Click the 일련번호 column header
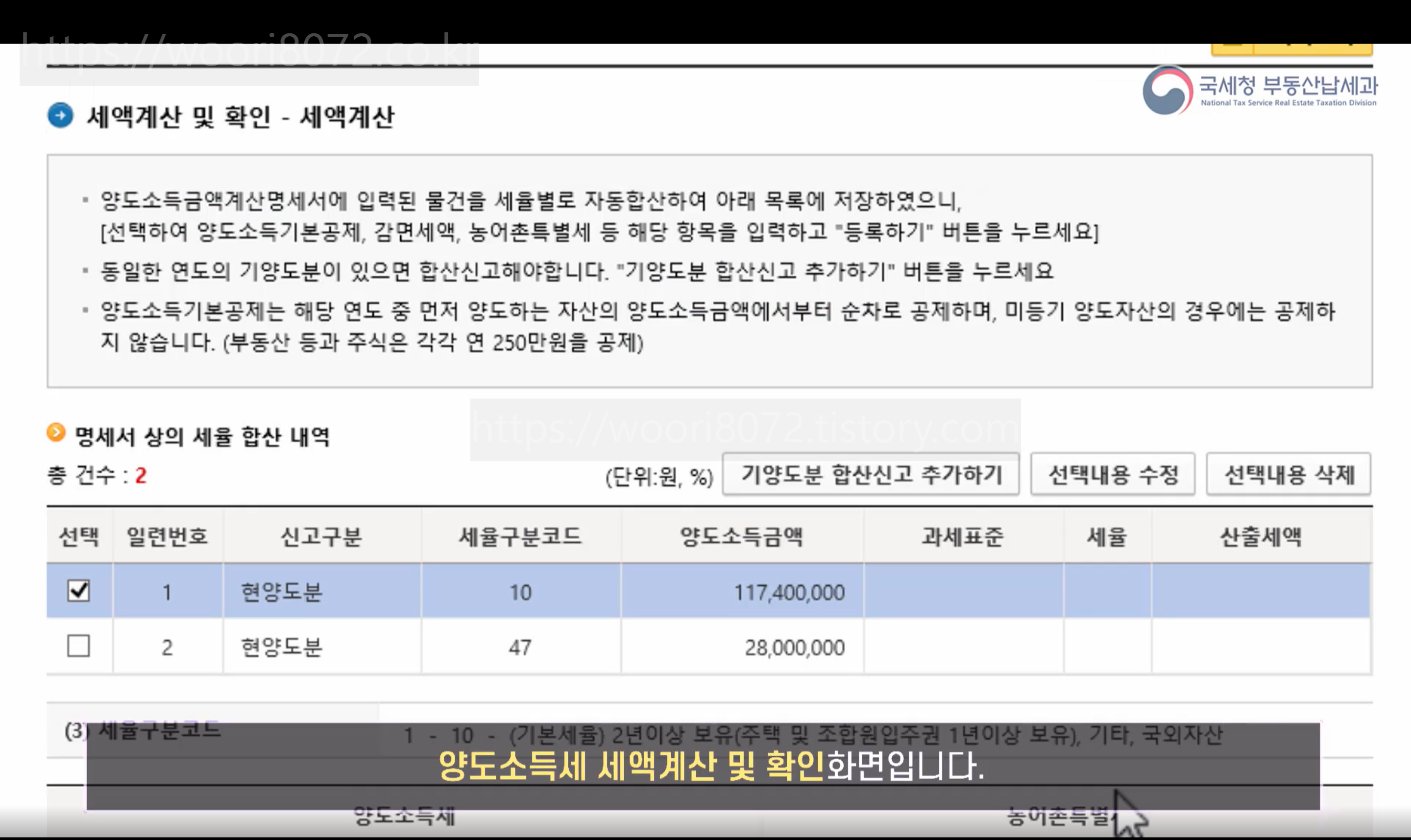 point(167,536)
